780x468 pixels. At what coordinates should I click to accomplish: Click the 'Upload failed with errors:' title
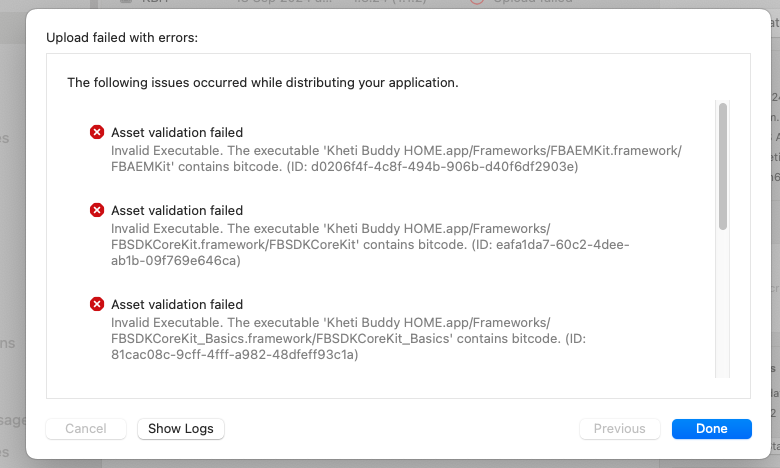point(122,37)
